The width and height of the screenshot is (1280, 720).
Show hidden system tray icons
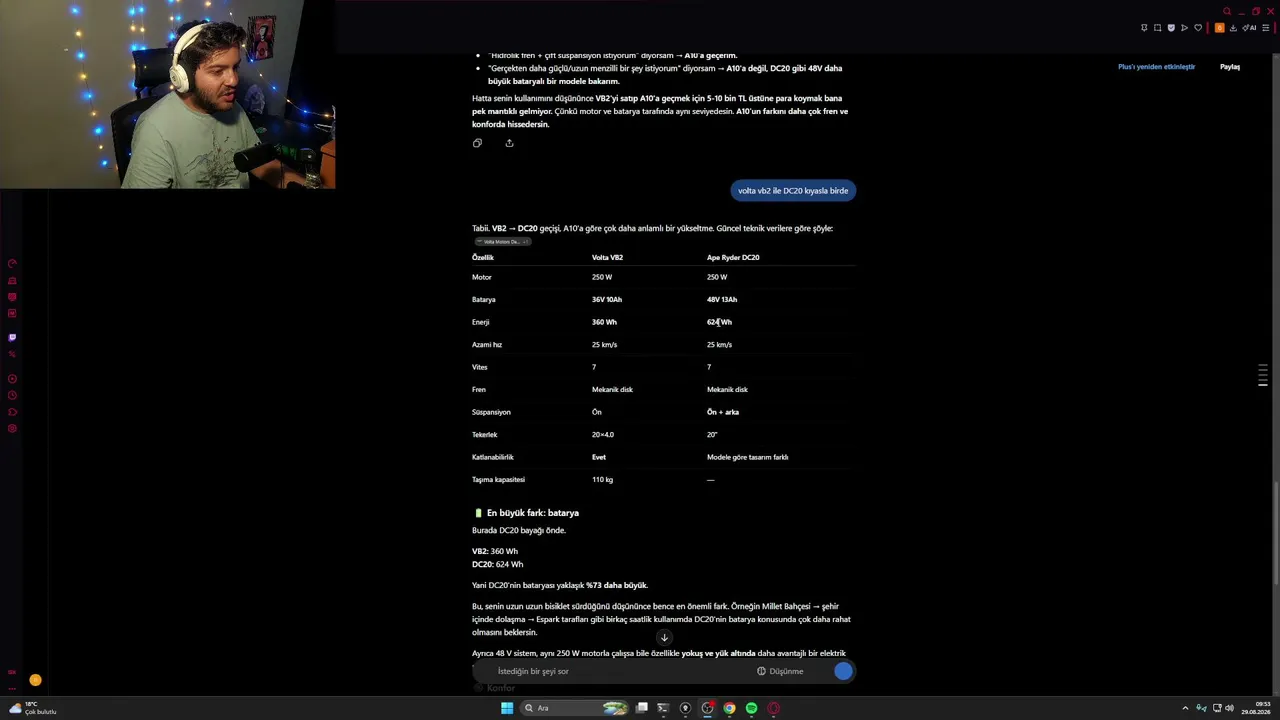click(1185, 708)
